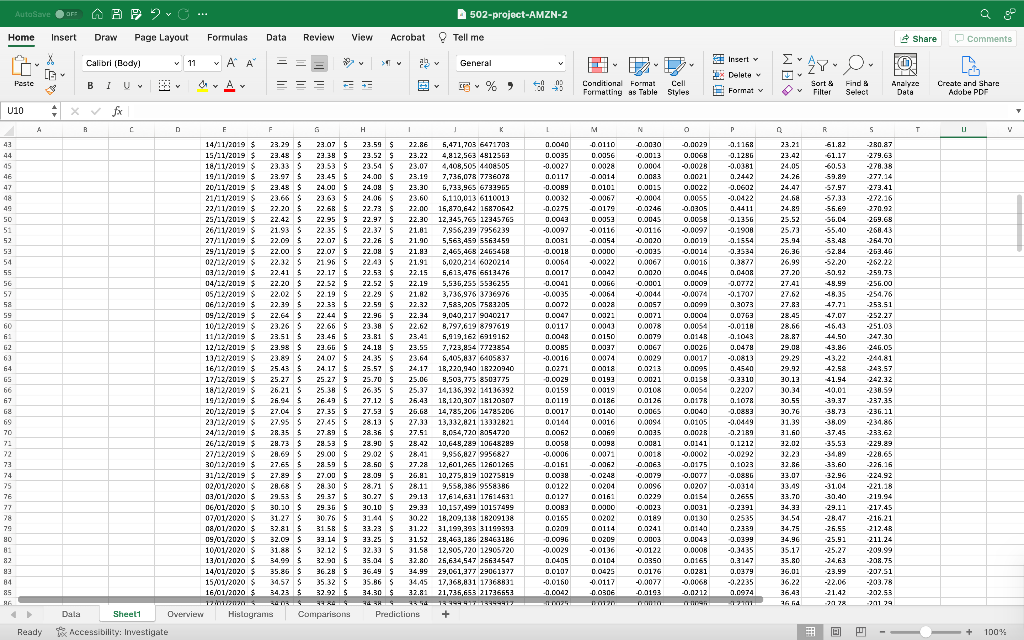The height and width of the screenshot is (640, 1024).
Task: Click the Undo arrow in title bar
Action: pos(153,13)
